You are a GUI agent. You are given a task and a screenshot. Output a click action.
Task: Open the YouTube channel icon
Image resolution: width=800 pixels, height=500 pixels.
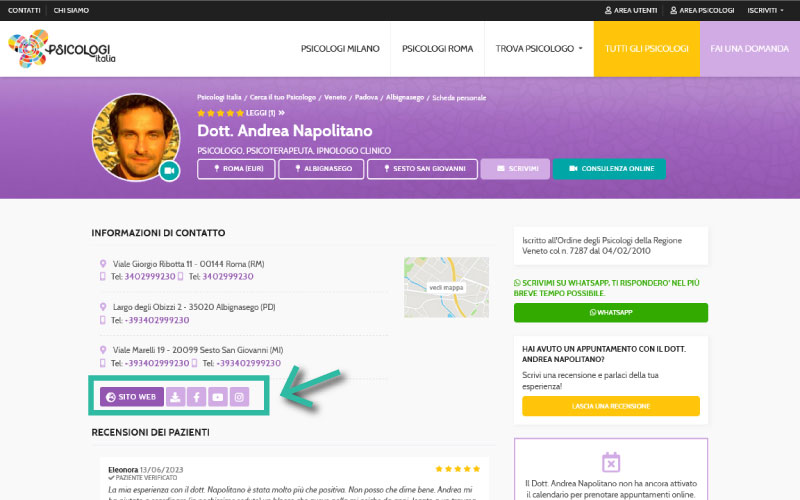coord(218,397)
